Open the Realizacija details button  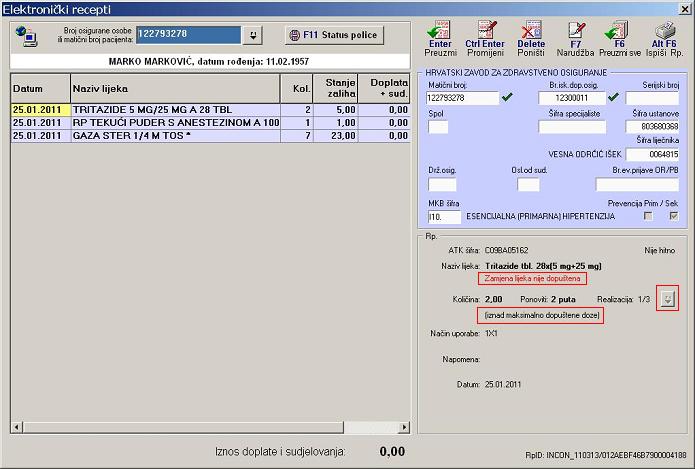pos(668,299)
